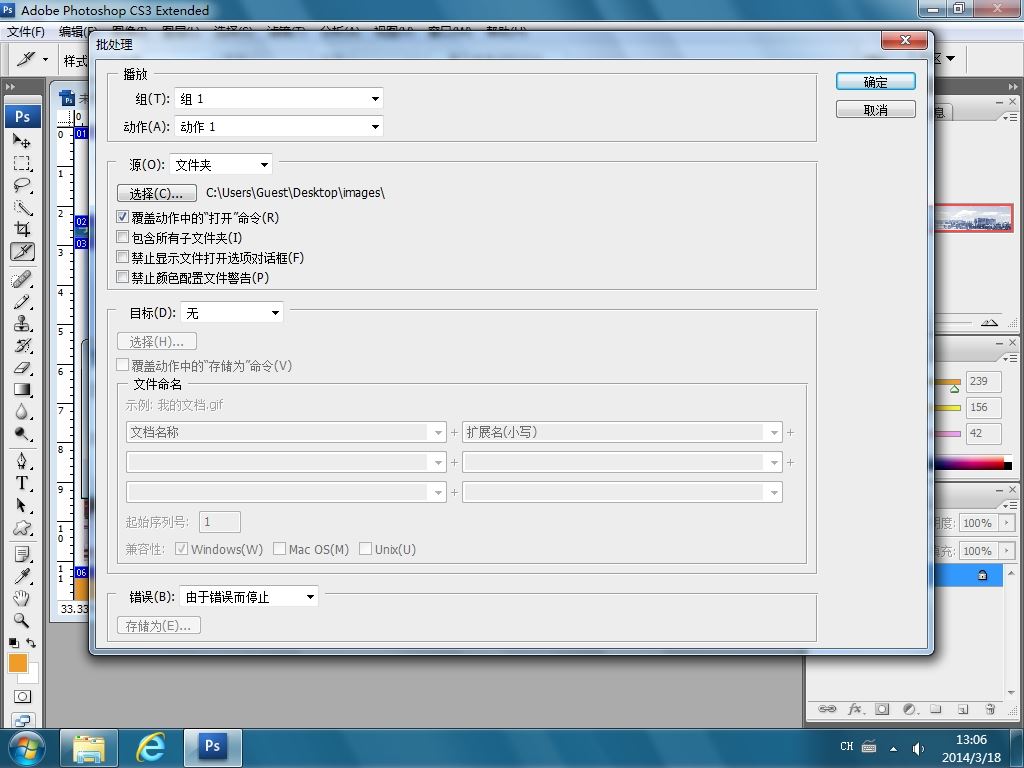Open the layer opacity 100% flyout arrow
This screenshot has width=1024, height=768.
pos(1007,522)
